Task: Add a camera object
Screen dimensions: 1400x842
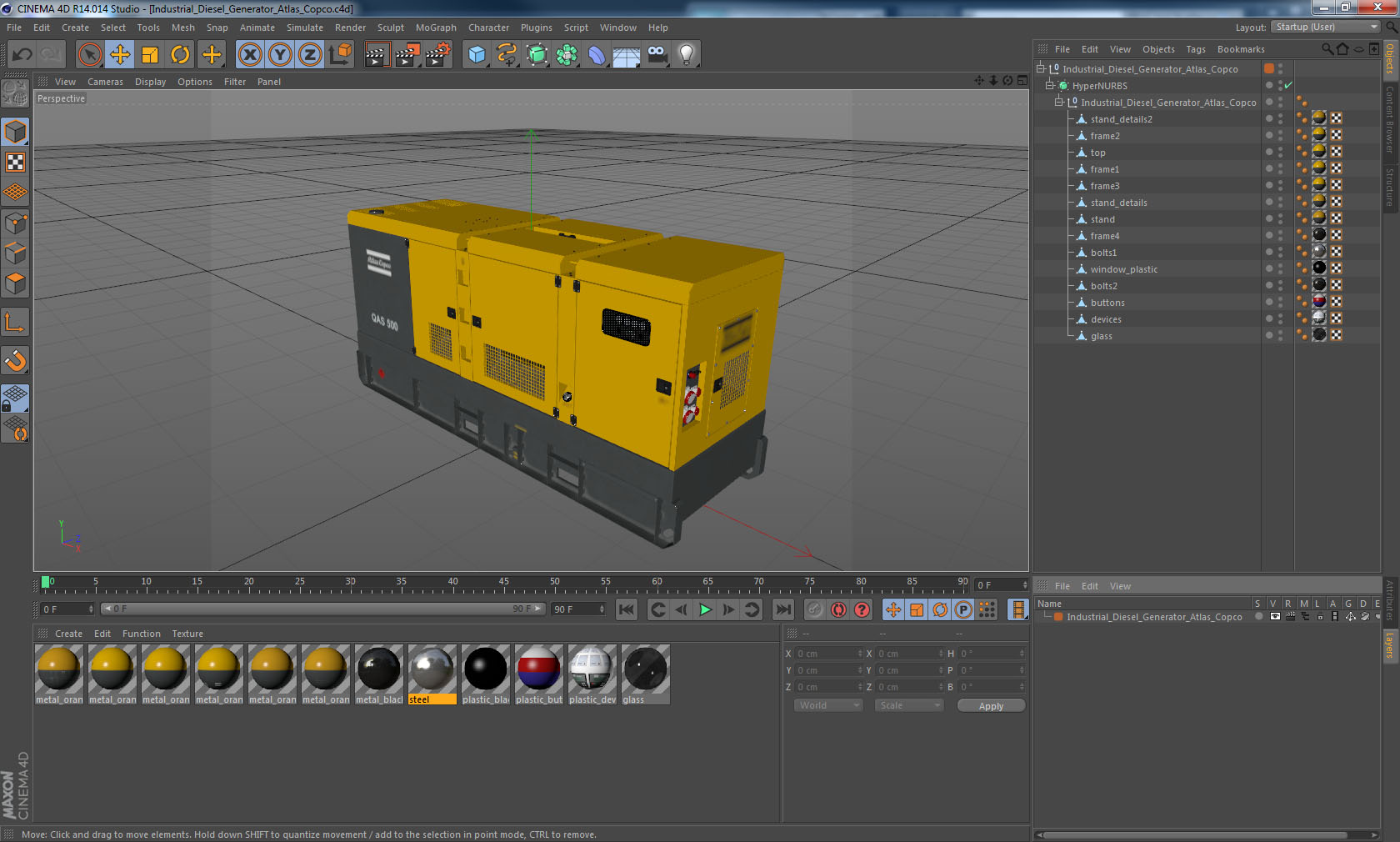Action: (x=657, y=55)
